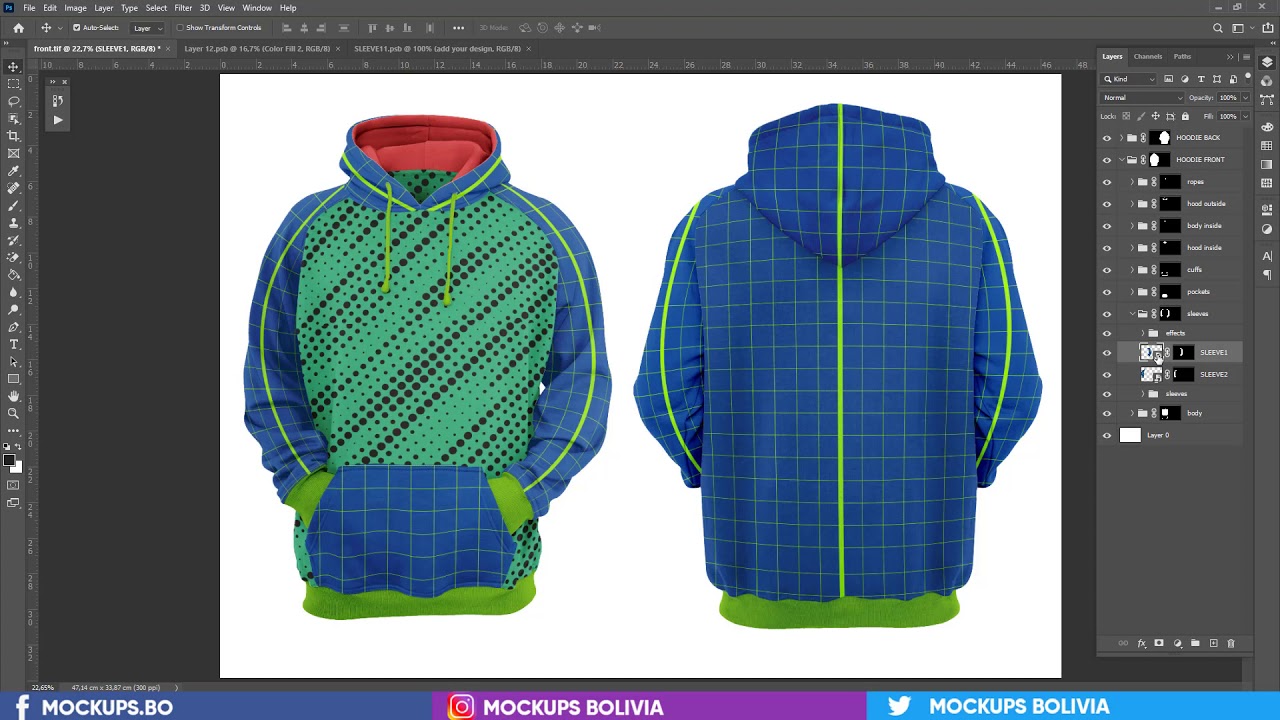Select the Eraser tool
The height and width of the screenshot is (720, 1280).
tap(13, 257)
